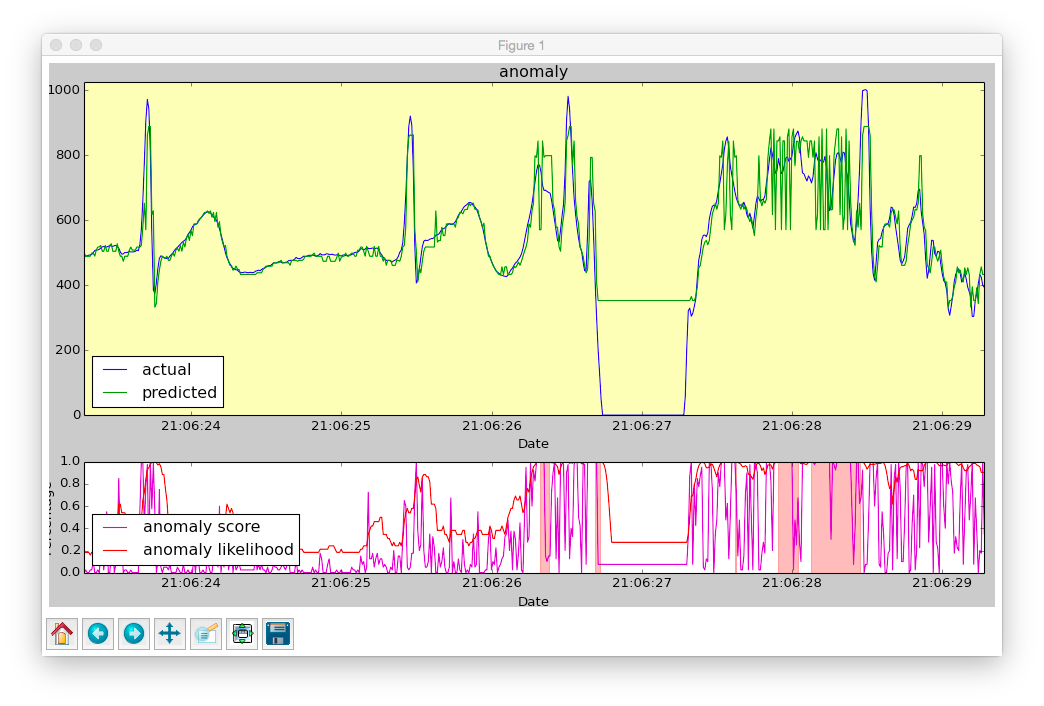The image size is (1044, 706).
Task: Save the figure with the floppy icon
Action: (x=278, y=633)
